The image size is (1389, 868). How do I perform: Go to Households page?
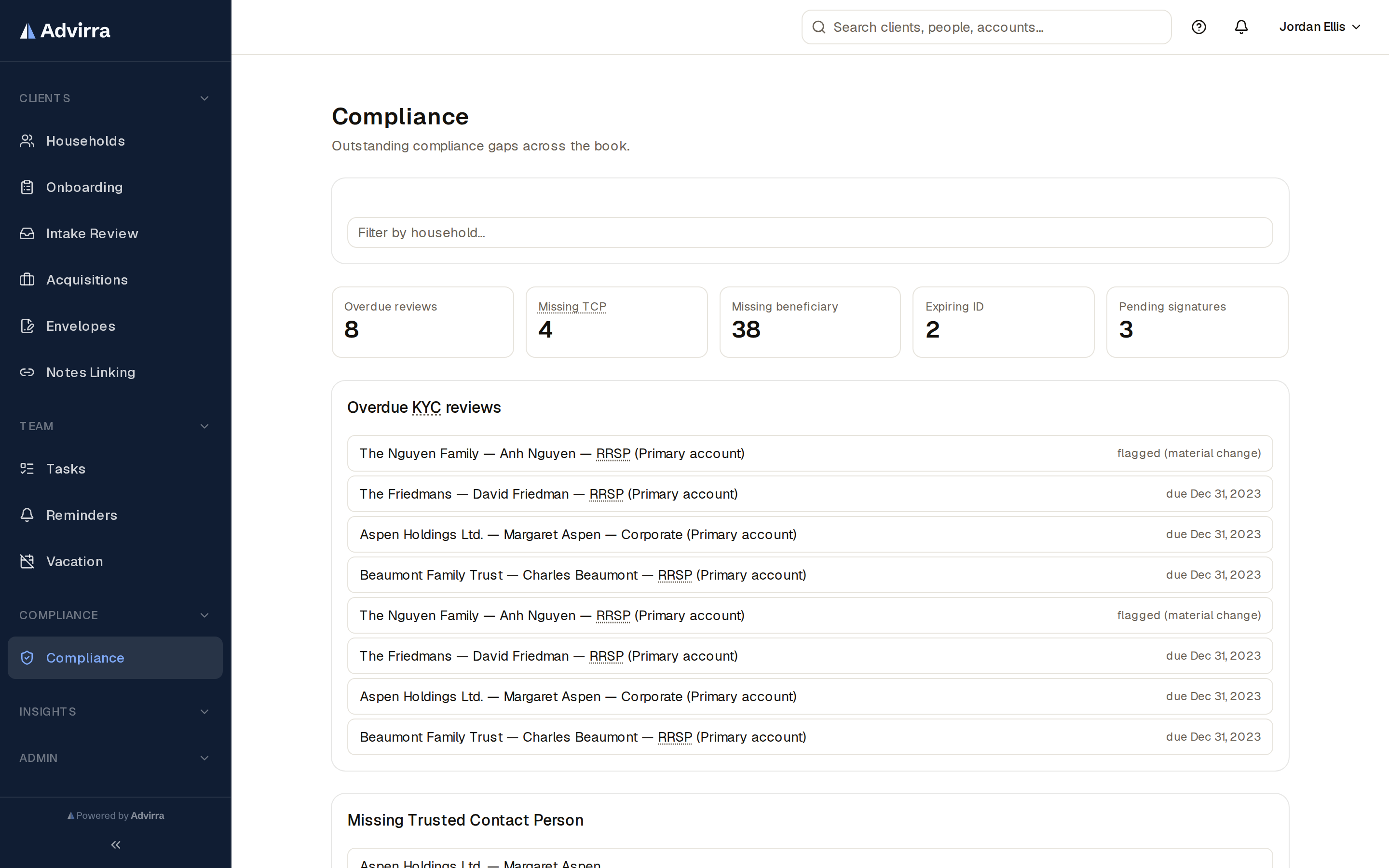[115, 141]
